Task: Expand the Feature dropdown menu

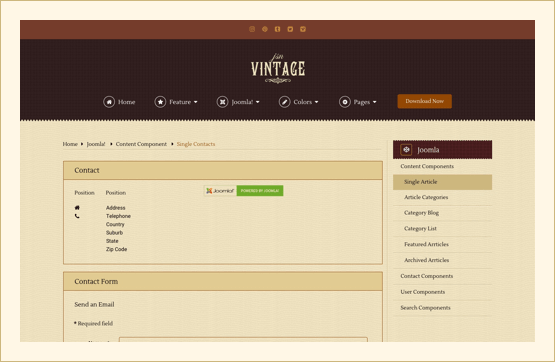Action: (x=195, y=102)
